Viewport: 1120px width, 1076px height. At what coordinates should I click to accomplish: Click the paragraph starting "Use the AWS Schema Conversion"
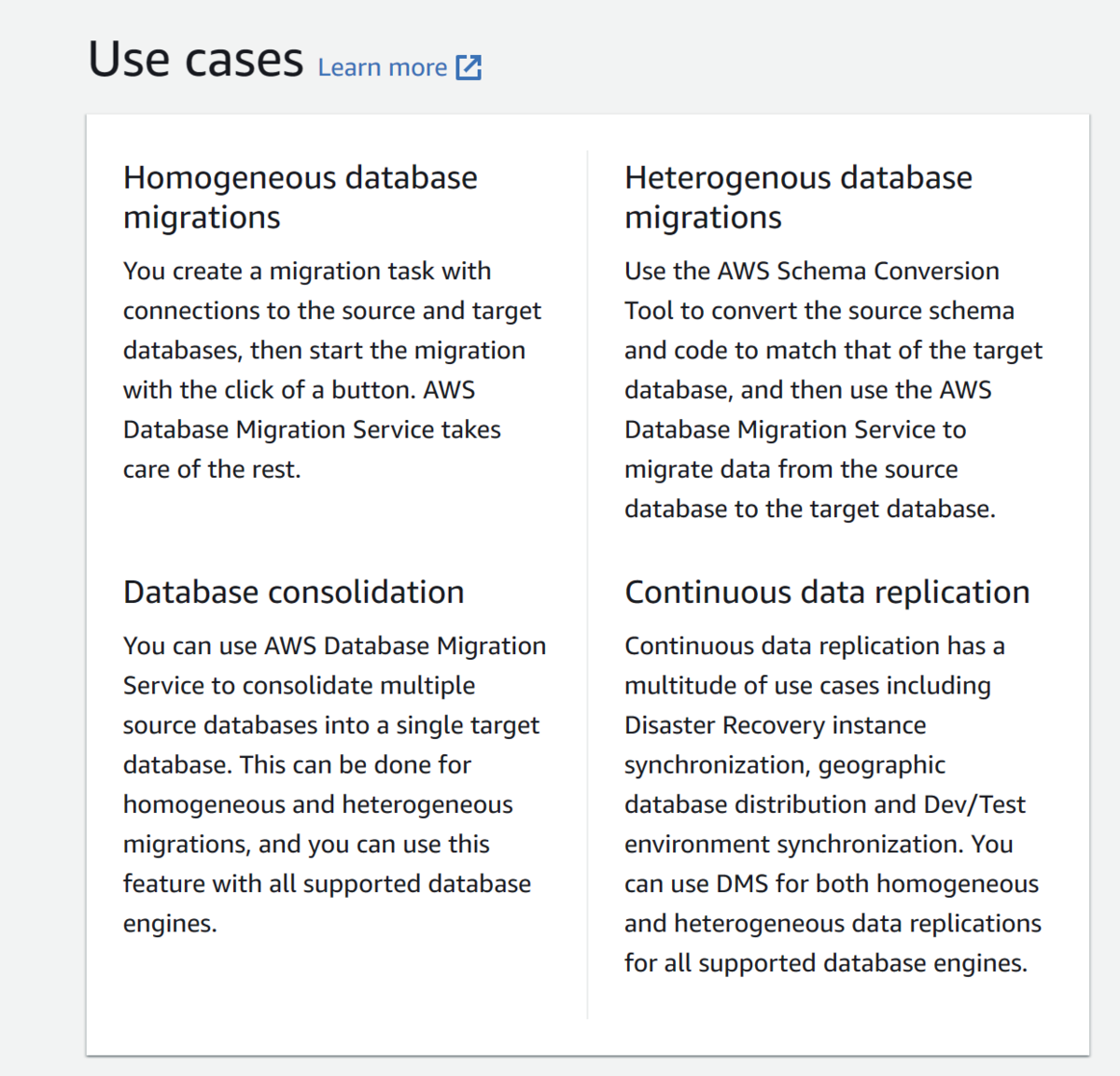[833, 389]
